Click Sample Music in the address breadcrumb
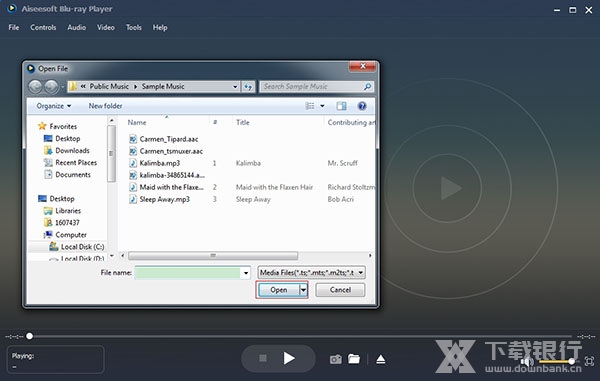 (x=163, y=86)
